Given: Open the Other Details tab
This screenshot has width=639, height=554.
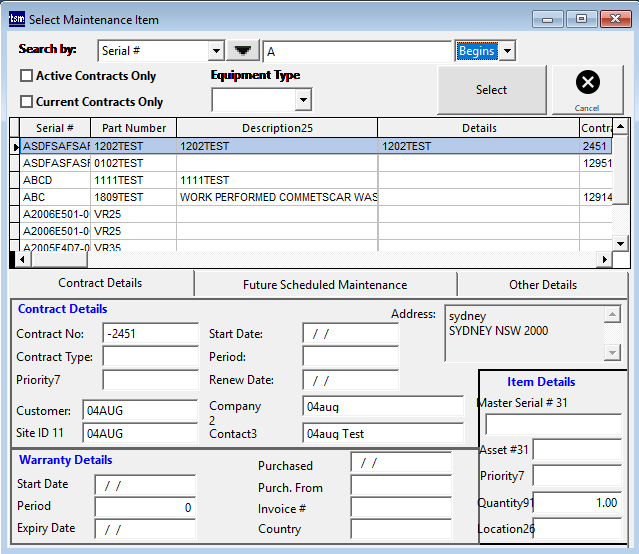Looking at the screenshot, I should tap(542, 284).
